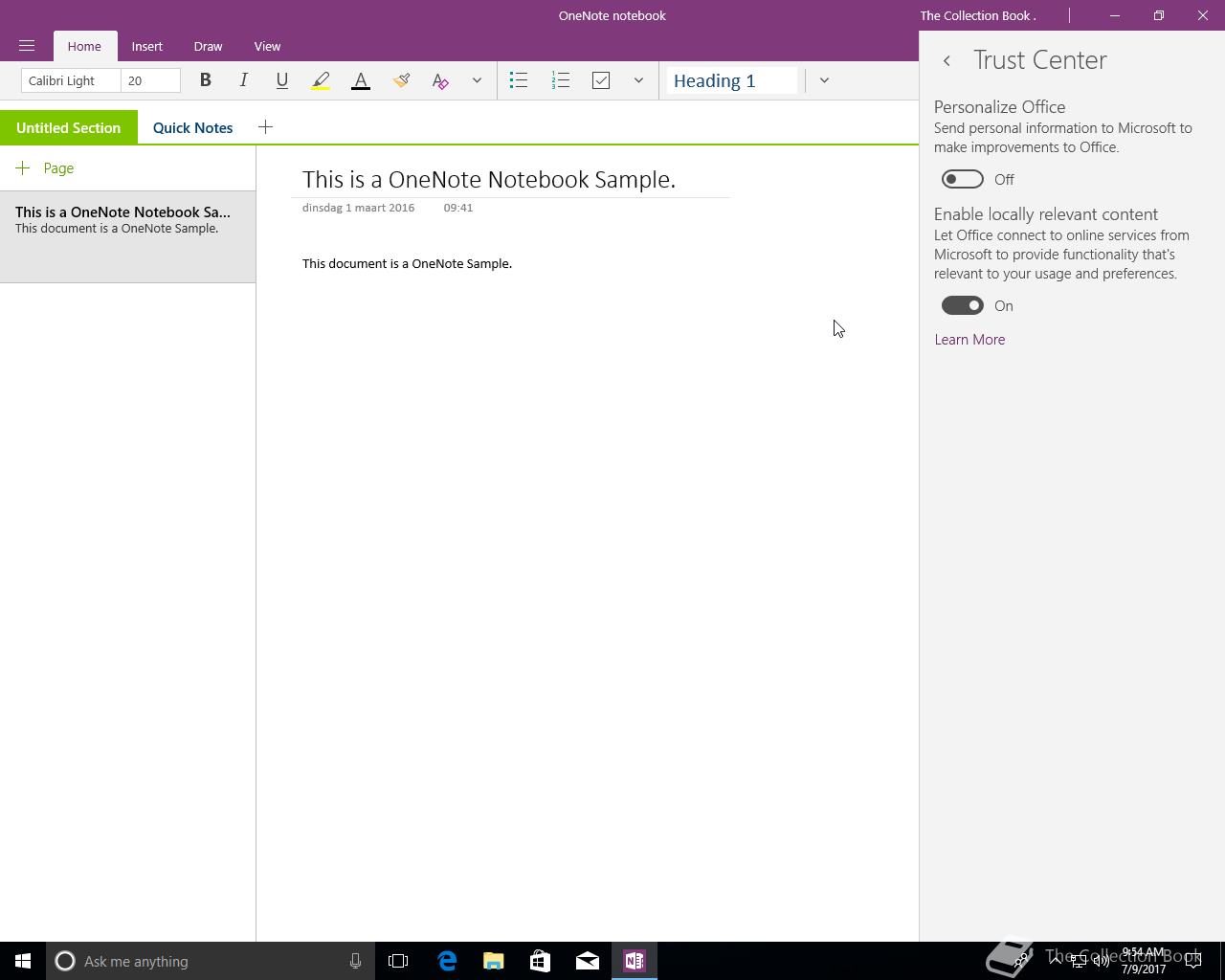Toggle Underline formatting
Image resolution: width=1225 pixels, height=980 pixels.
[x=281, y=80]
